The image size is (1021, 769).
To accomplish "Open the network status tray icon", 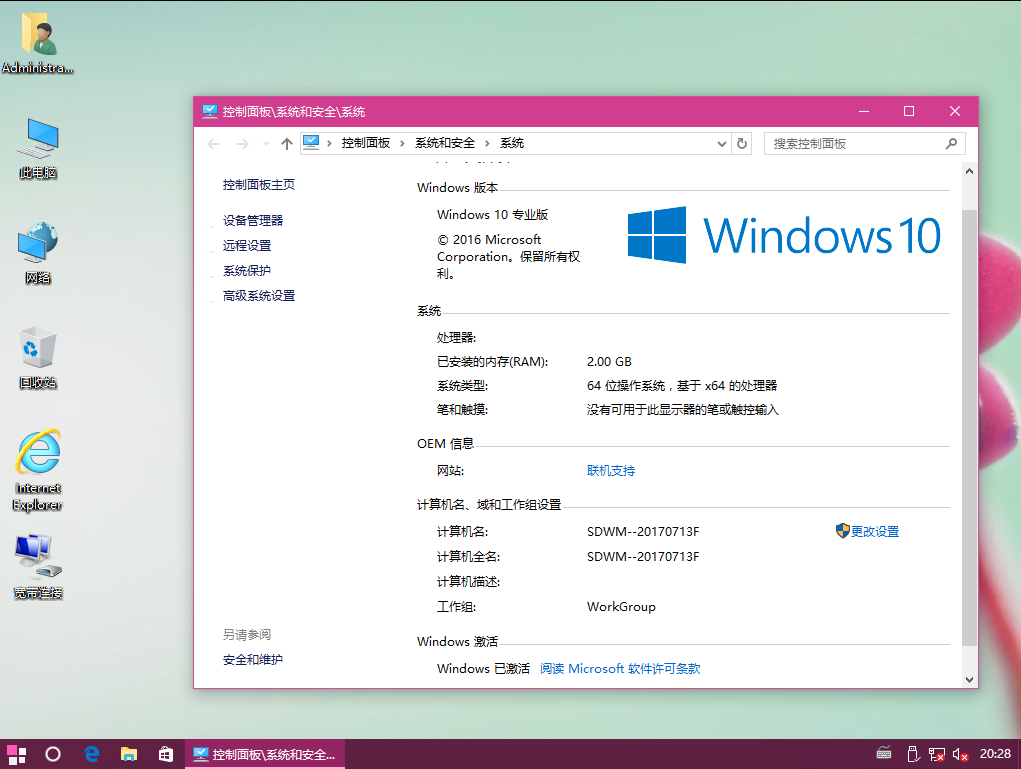I will point(936,754).
